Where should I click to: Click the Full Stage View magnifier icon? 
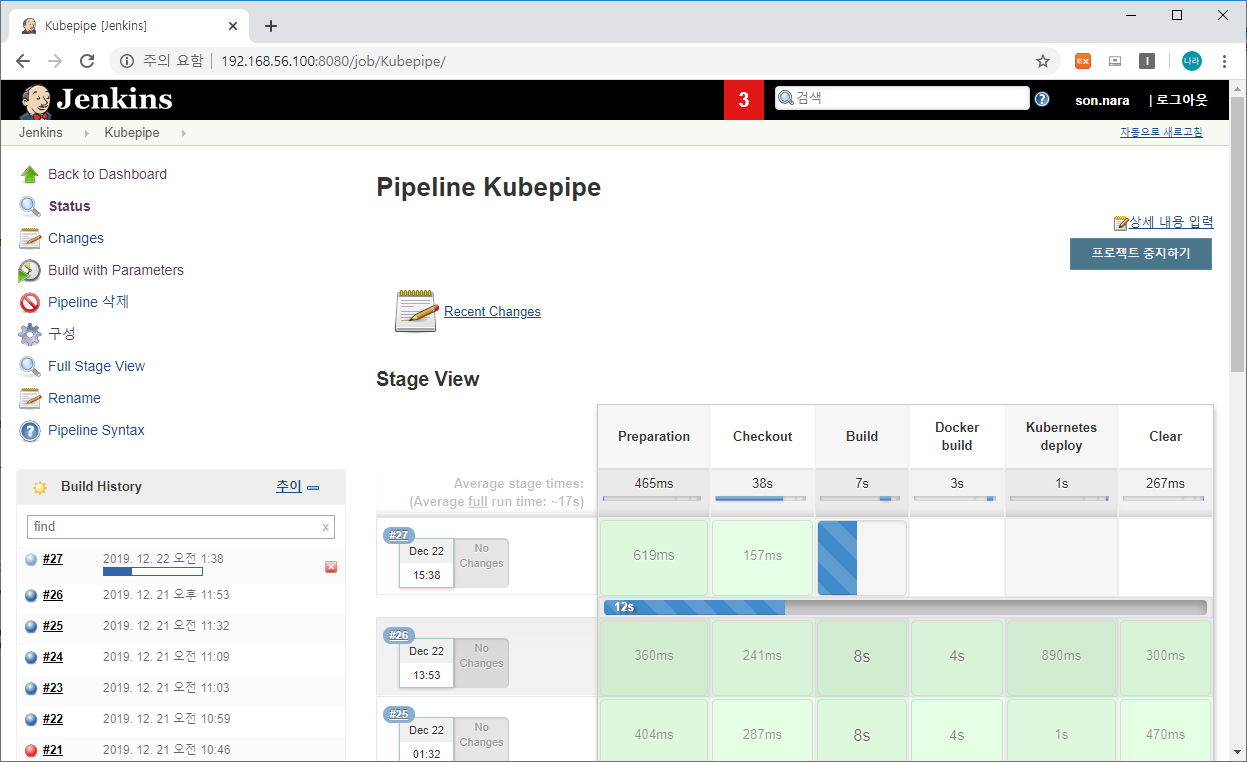[x=30, y=366]
